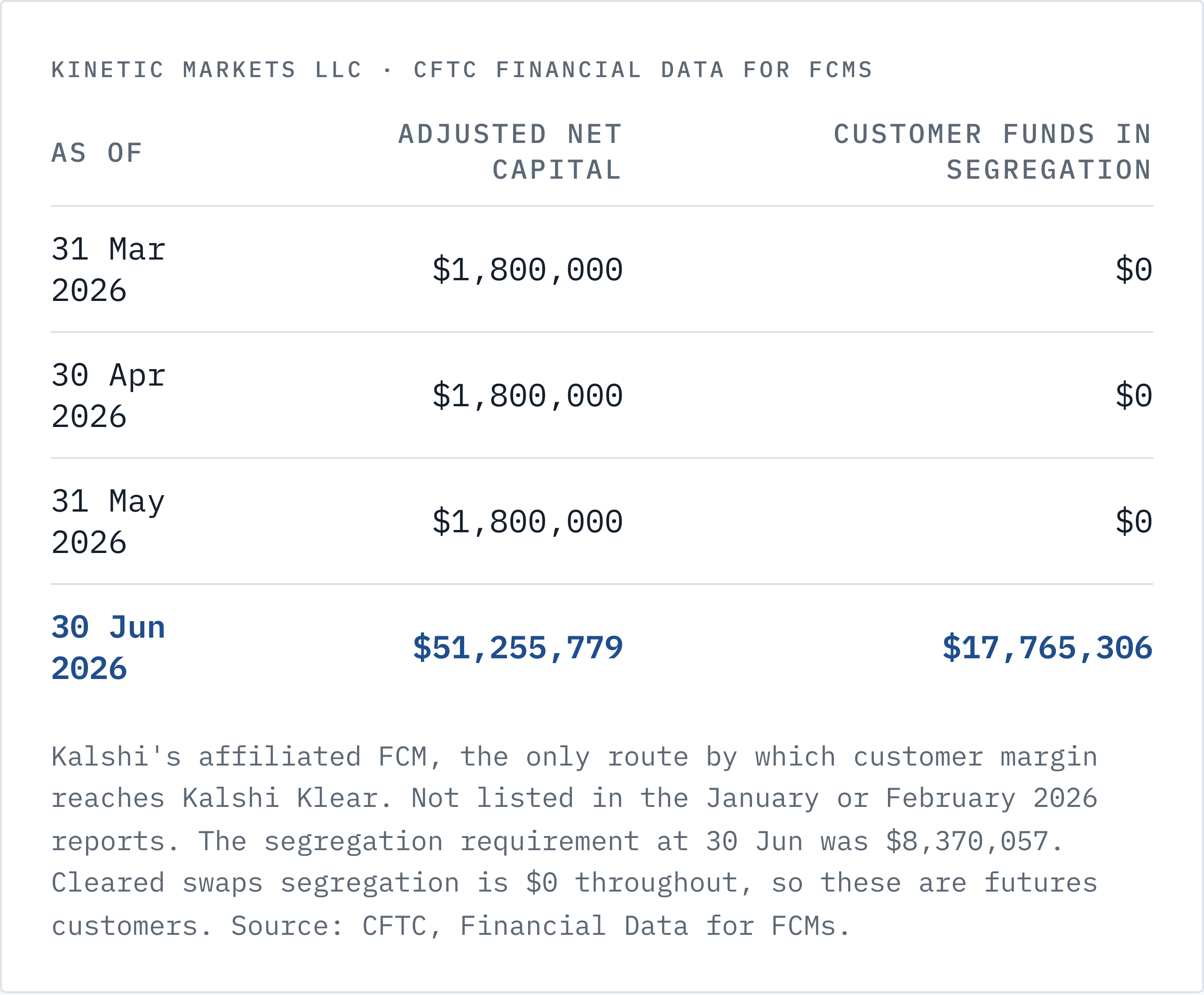This screenshot has height=995, width=1204.
Task: Select 'CFTC Financial Data for FCMs' heading
Action: 643,70
